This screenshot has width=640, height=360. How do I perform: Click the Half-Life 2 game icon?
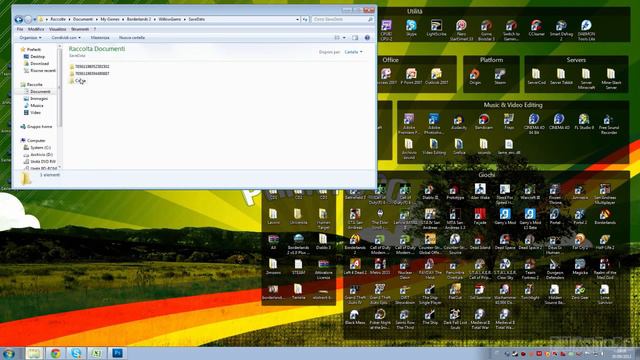(604, 242)
